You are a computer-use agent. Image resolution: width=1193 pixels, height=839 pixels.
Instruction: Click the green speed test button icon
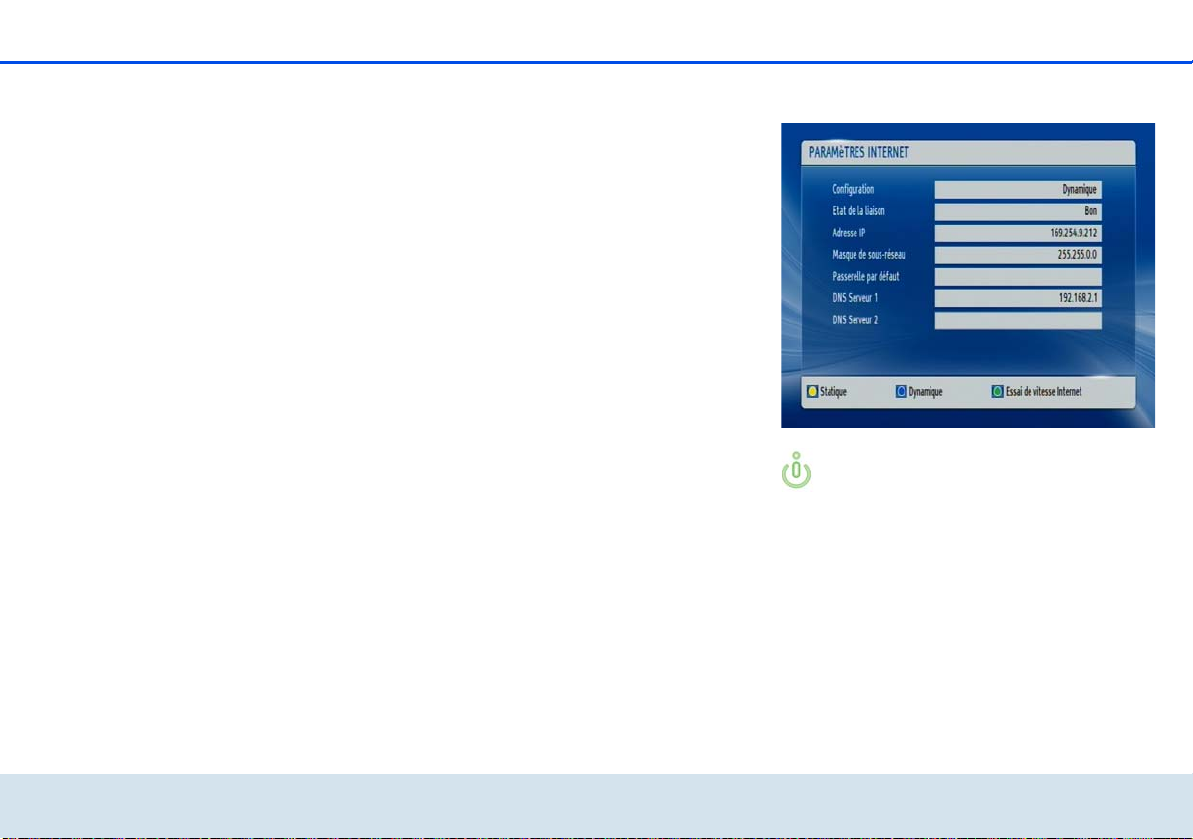point(997,392)
